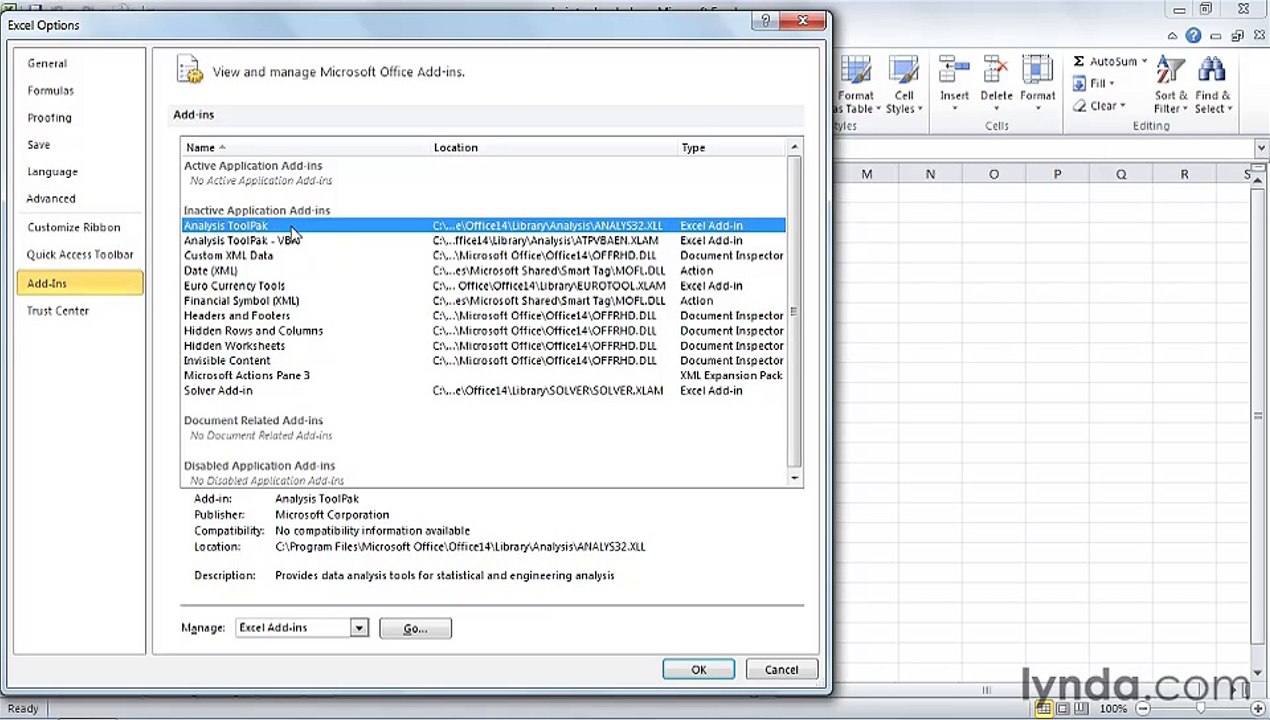Select Financial Symbol (XML) row
Viewport: 1270px width, 720px height.
click(483, 300)
